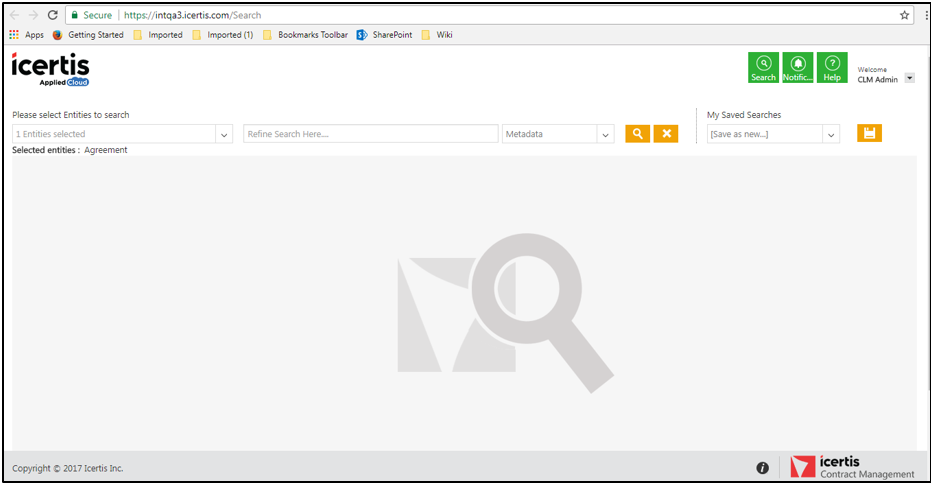This screenshot has height=485, width=931.
Task: Reload the page with refresh icon
Action: [x=53, y=15]
